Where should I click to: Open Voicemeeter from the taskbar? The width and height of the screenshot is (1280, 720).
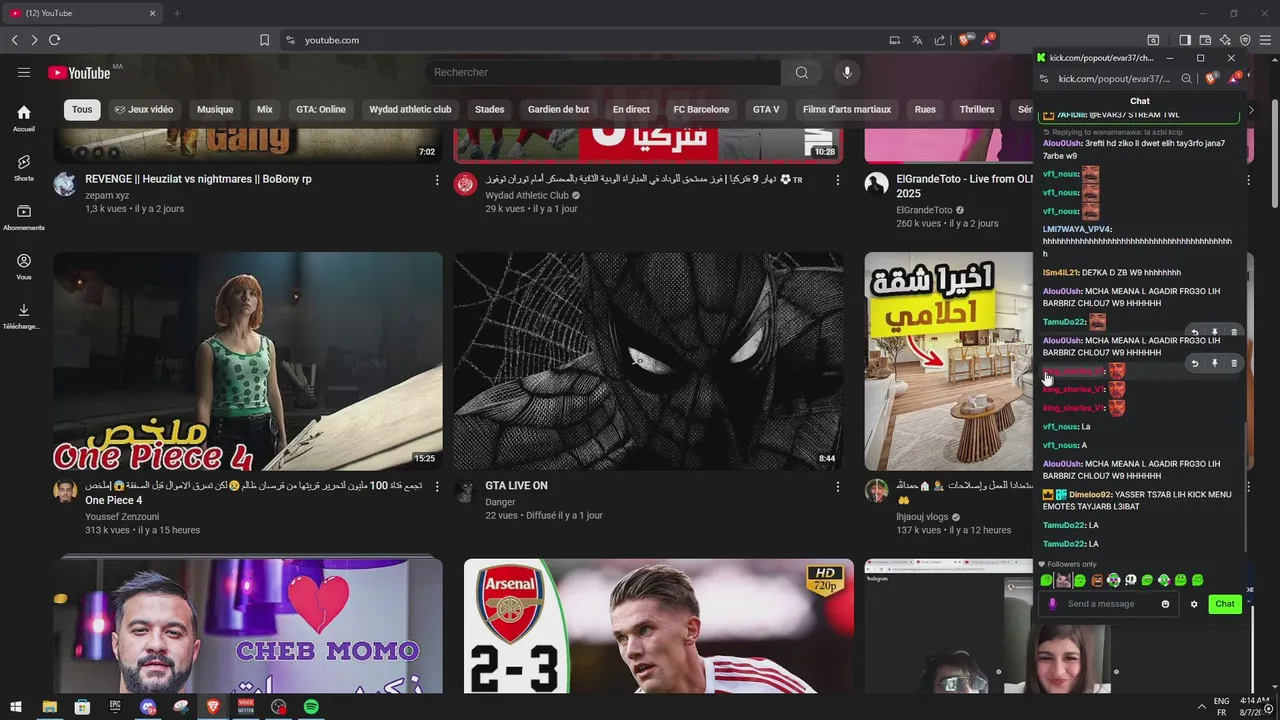pyautogui.click(x=245, y=707)
